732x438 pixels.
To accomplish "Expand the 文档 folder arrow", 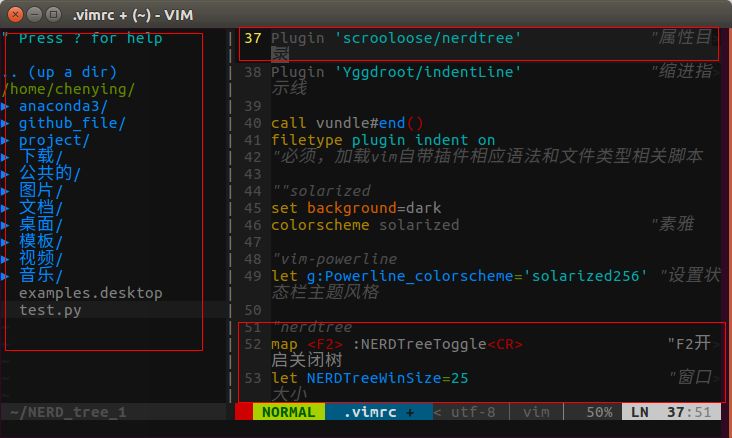I will coord(5,208).
